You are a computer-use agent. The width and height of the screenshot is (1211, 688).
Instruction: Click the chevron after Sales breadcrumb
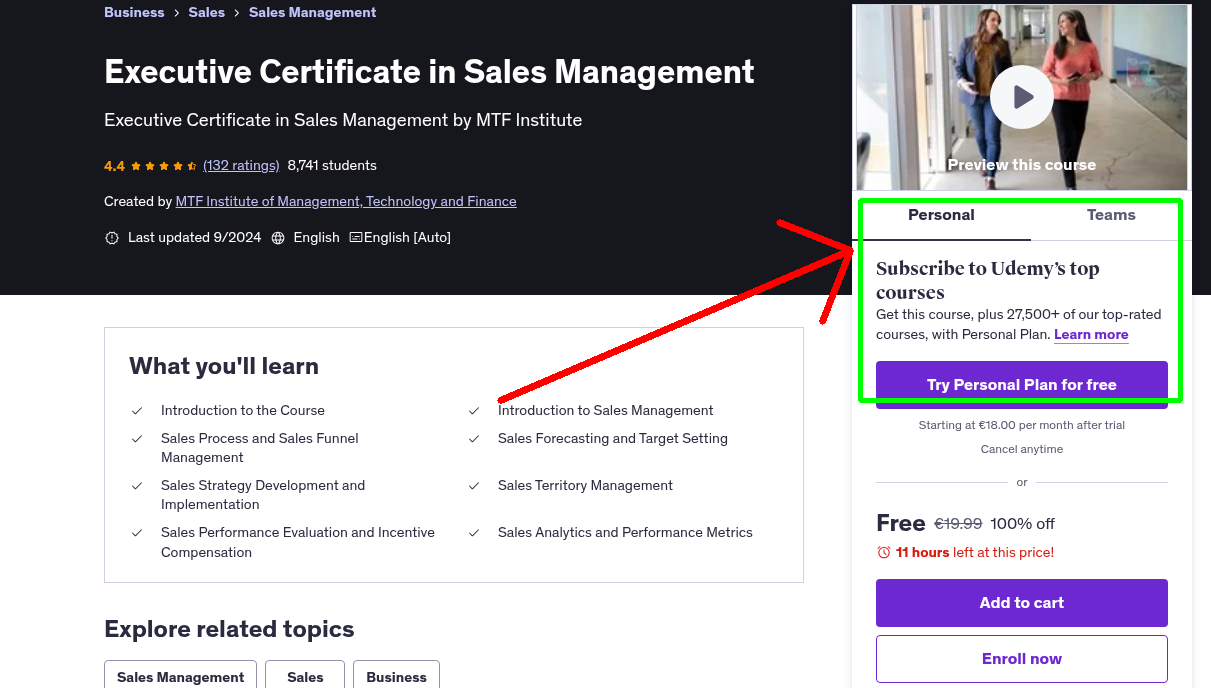point(236,13)
